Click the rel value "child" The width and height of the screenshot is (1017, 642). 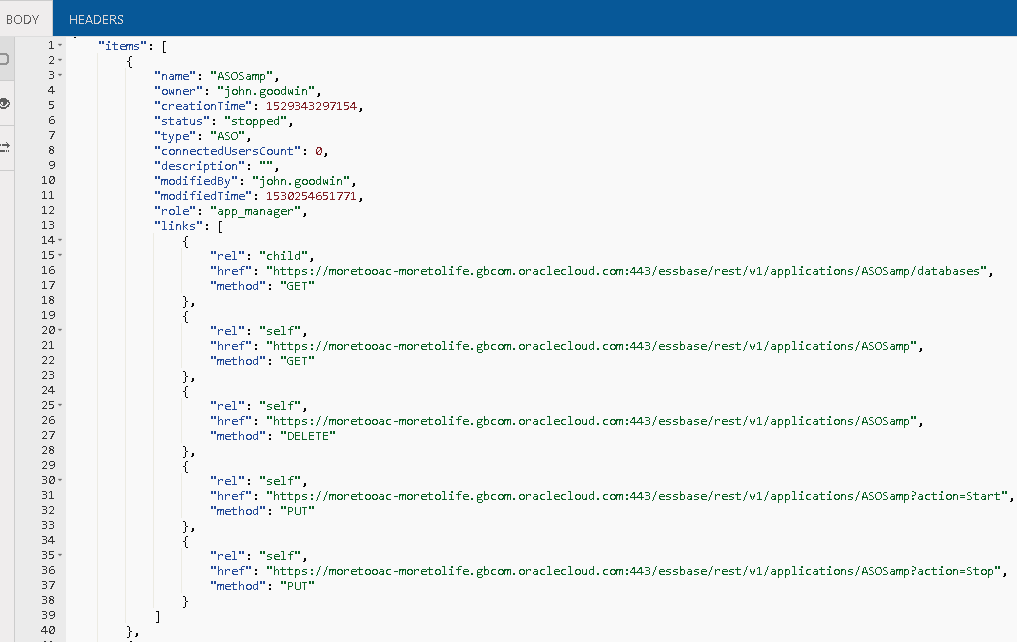(283, 256)
